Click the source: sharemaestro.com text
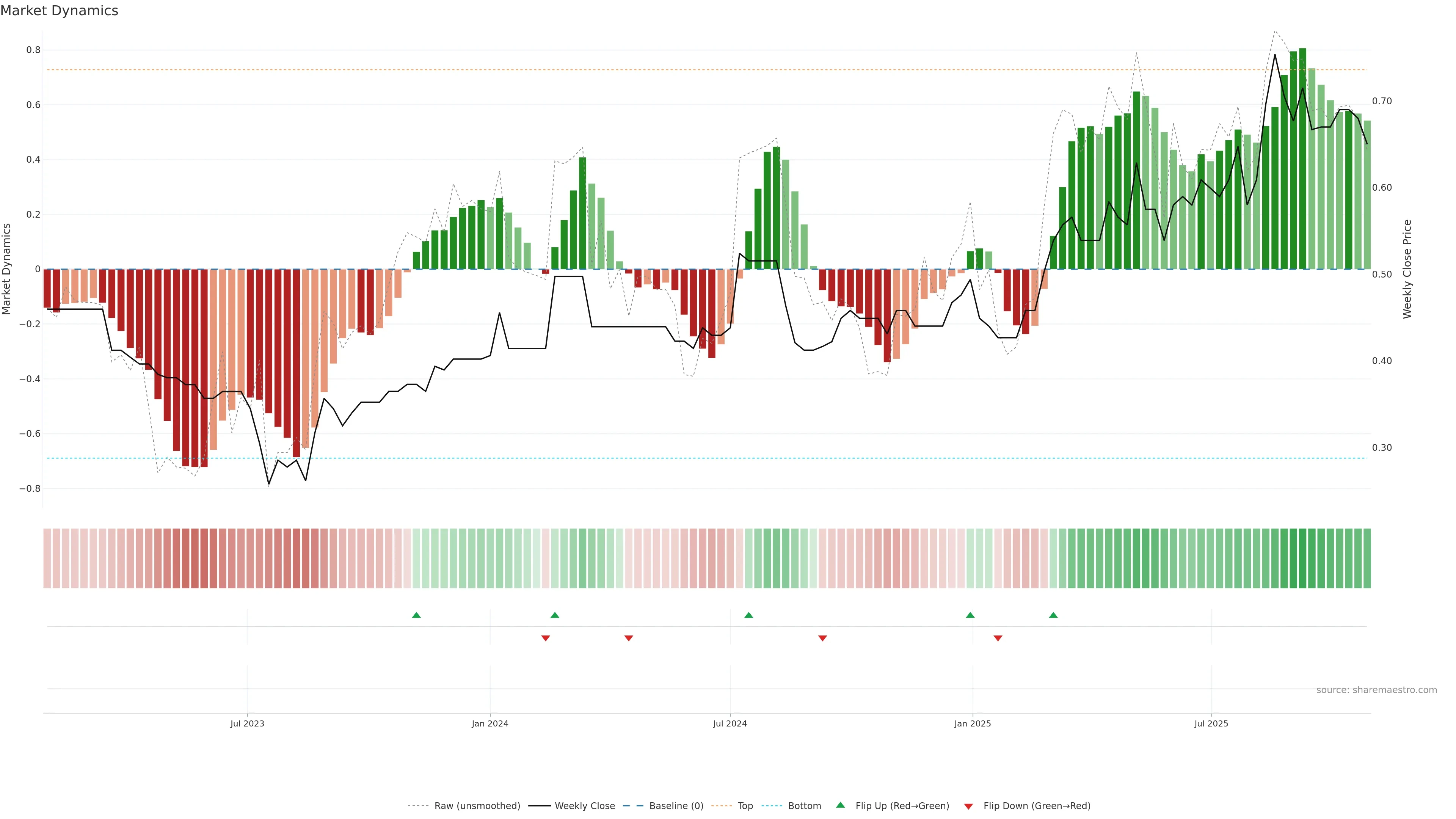Screen dimensions: 1456x819 [1376, 690]
